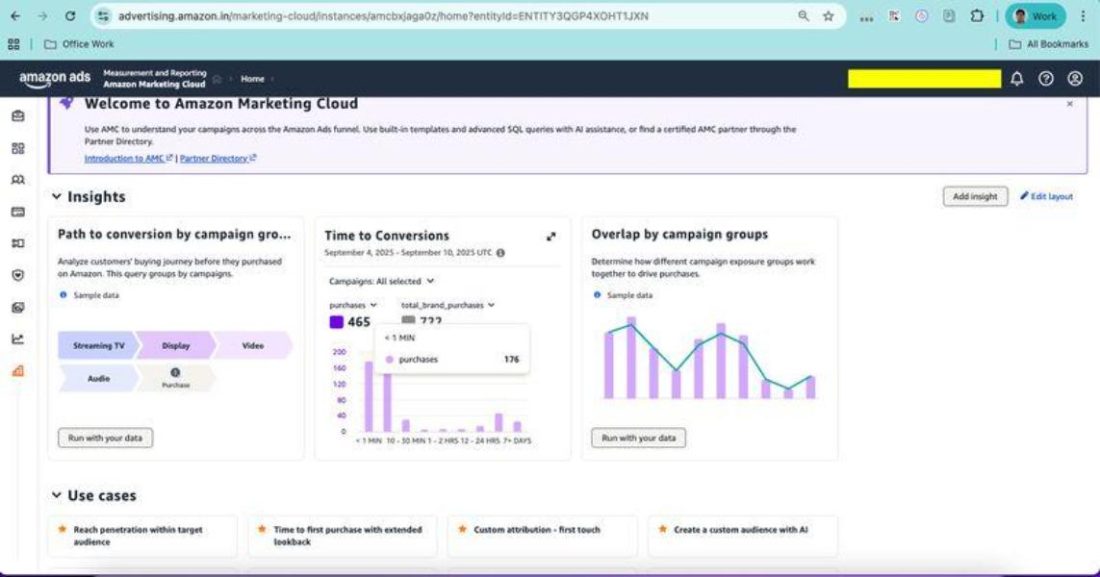Bookmark this page with the star icon
Image resolution: width=1100 pixels, height=577 pixels.
tap(829, 15)
